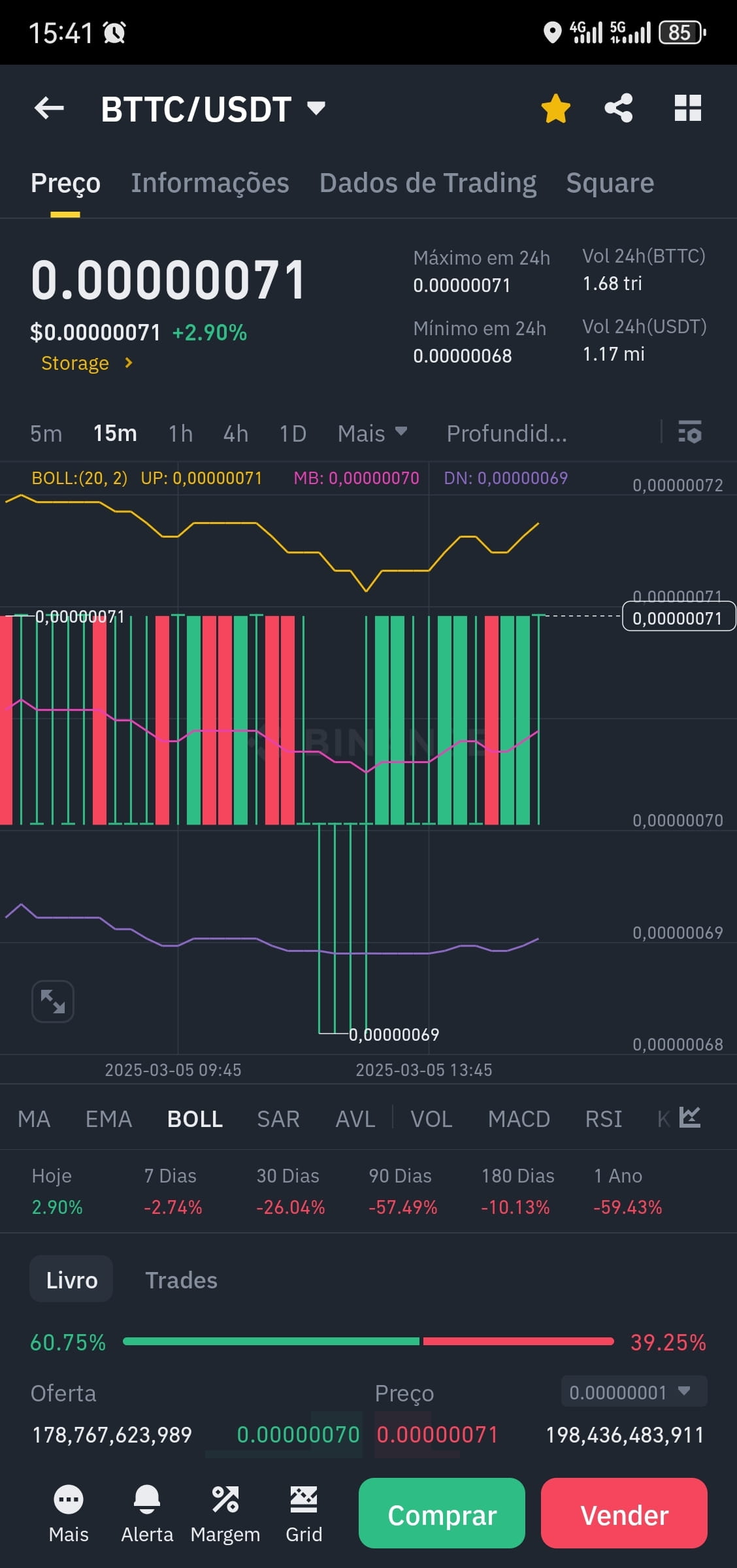Switch to the Informações tab
This screenshot has width=737, height=1568.
tap(210, 183)
